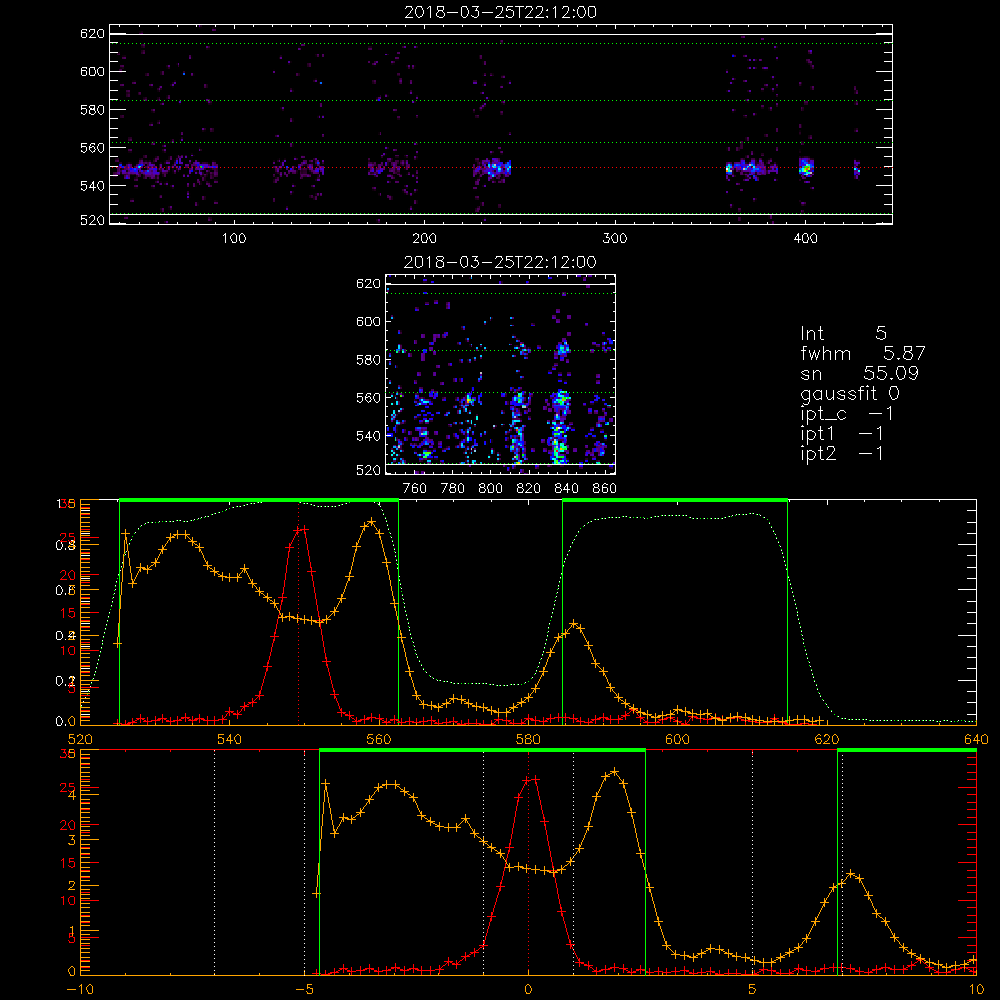Viewport: 1000px width, 1000px height.
Task: Click x-axis label 100 of the top spectrogram
Action: [x=234, y=239]
